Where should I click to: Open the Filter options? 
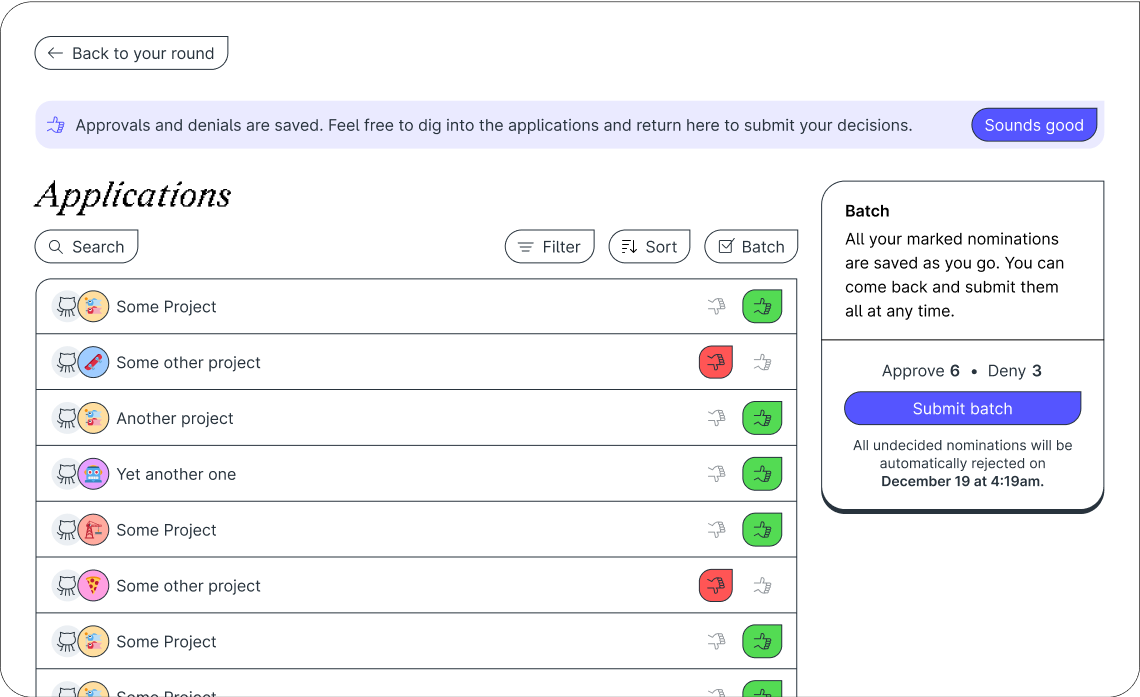tap(549, 246)
